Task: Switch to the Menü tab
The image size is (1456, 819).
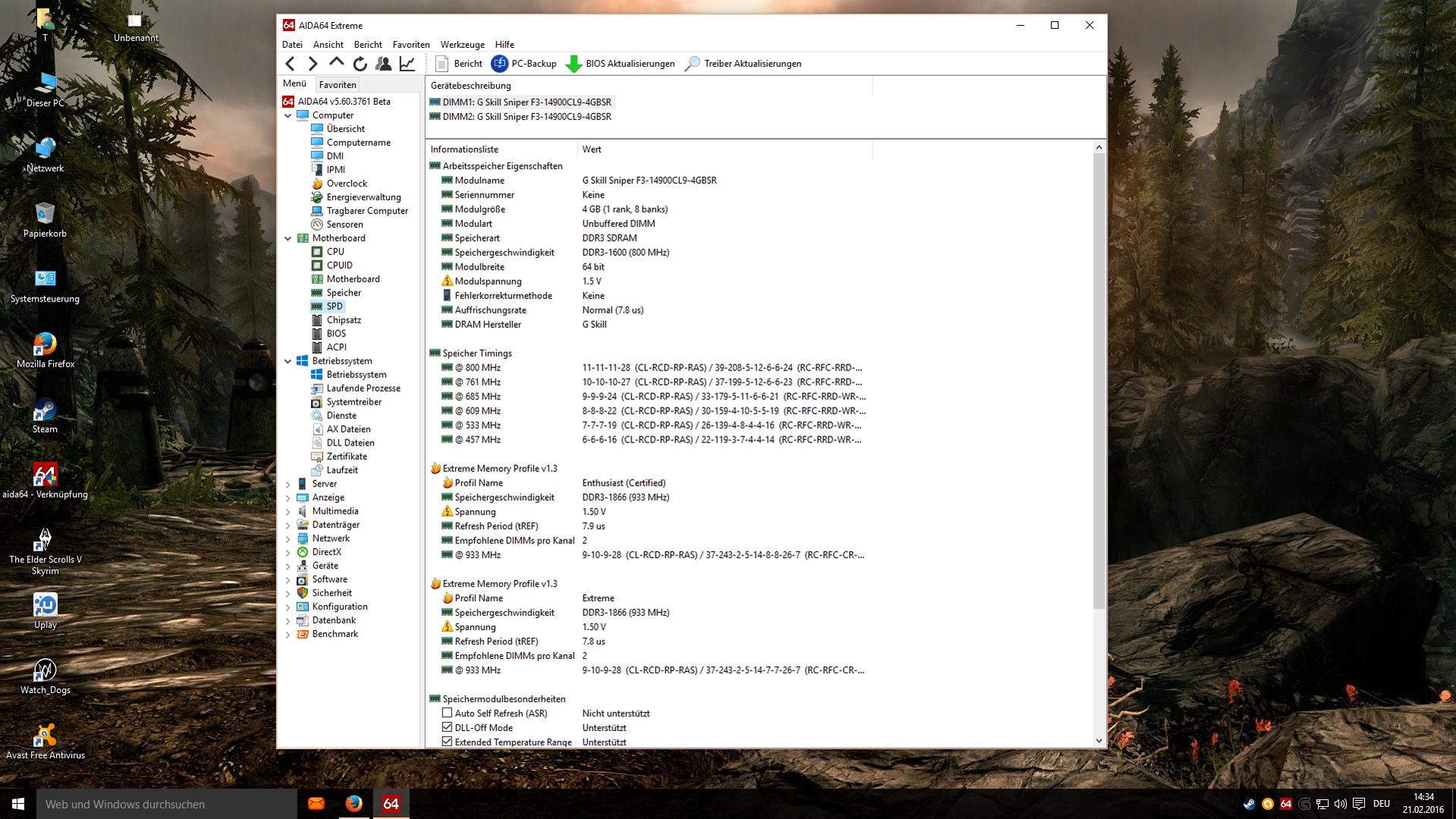Action: tap(295, 84)
